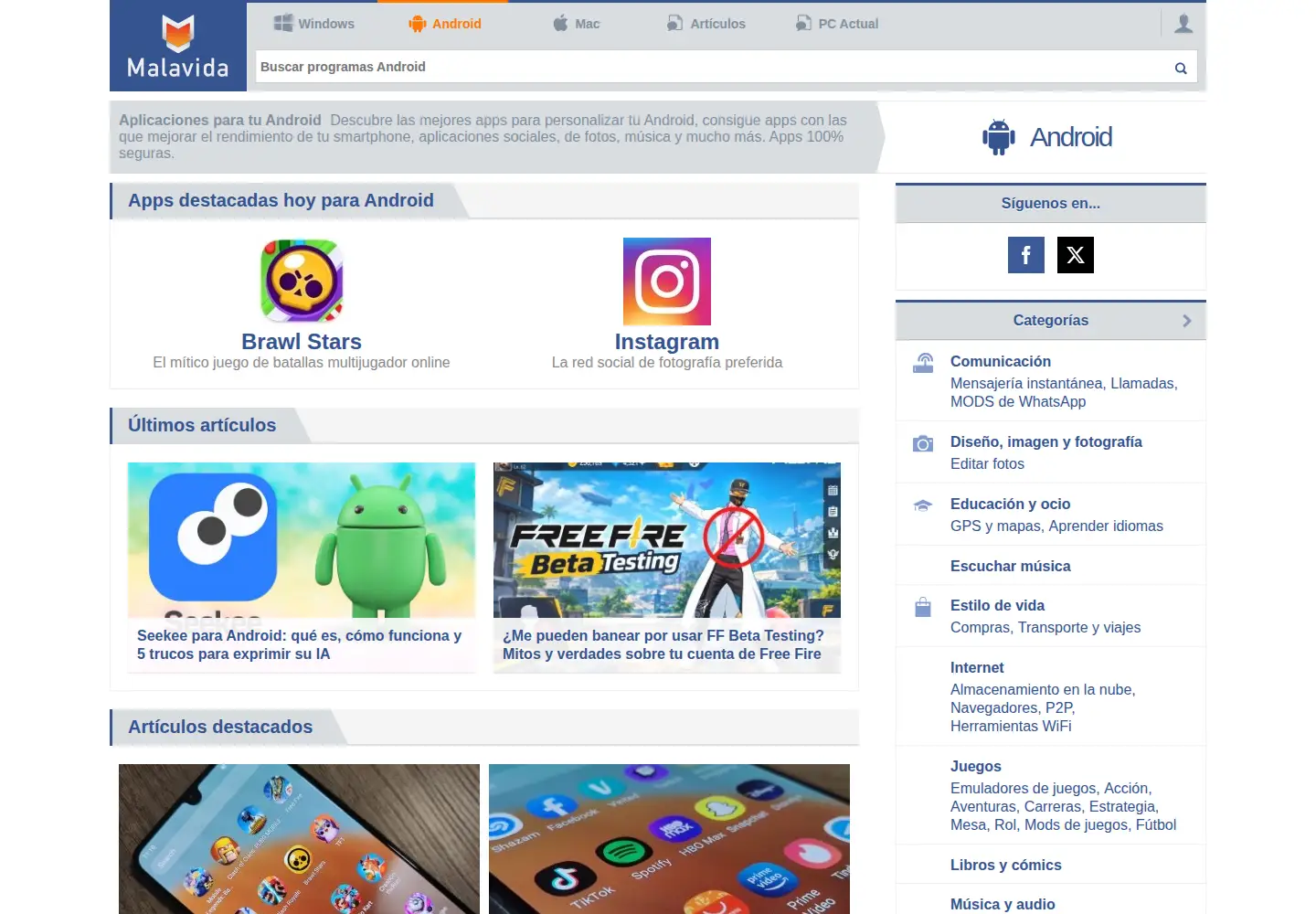1316x914 pixels.
Task: Open the featured article photo with Spotify and TikTok apps
Action: pos(669,839)
